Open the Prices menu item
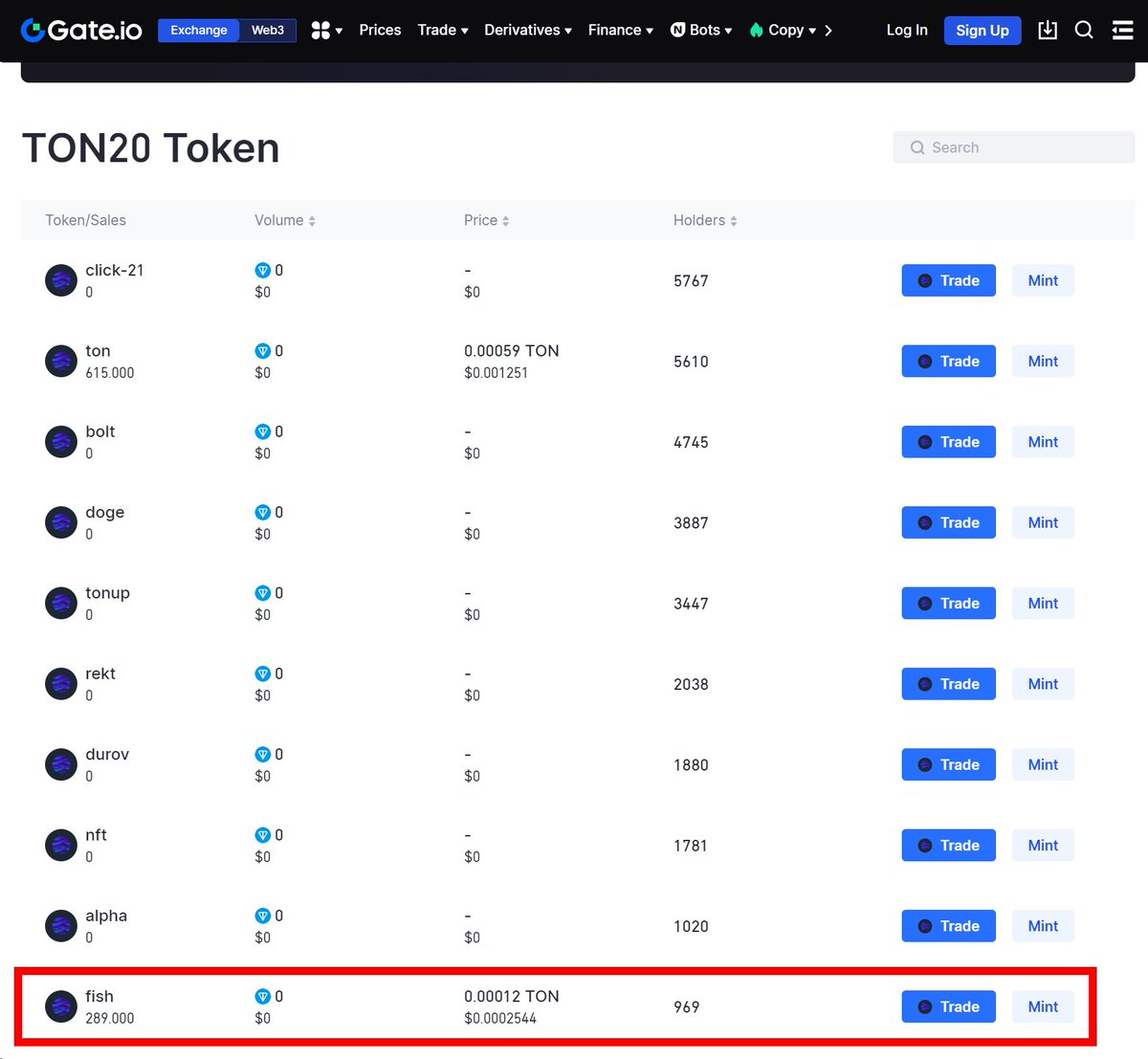Viewport: 1148px width, 1059px height. pos(380,31)
